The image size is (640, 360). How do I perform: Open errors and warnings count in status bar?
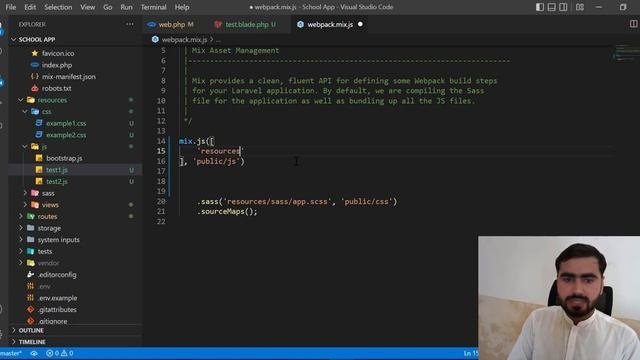click(x=60, y=353)
